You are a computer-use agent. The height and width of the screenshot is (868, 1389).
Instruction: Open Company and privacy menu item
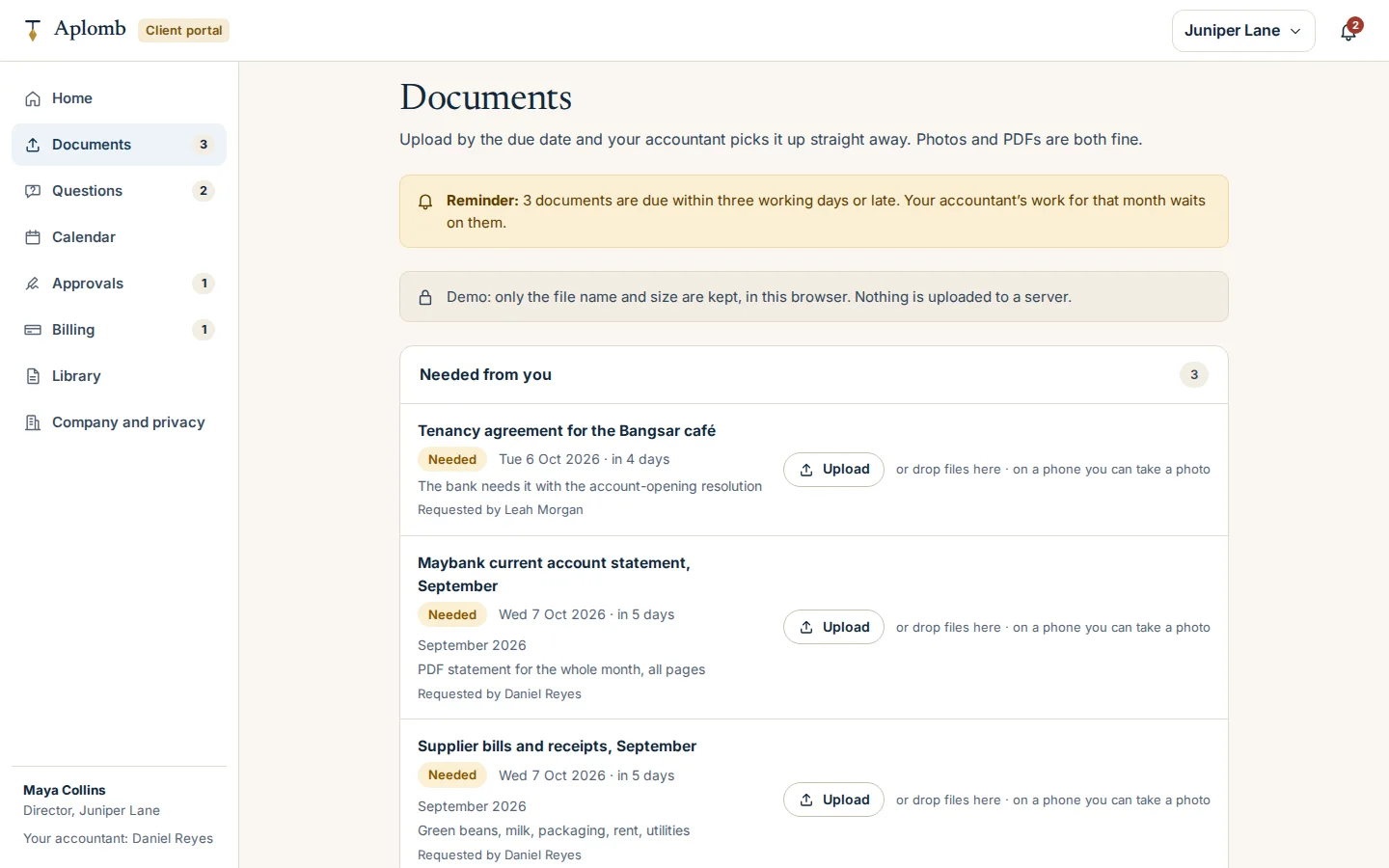(119, 422)
